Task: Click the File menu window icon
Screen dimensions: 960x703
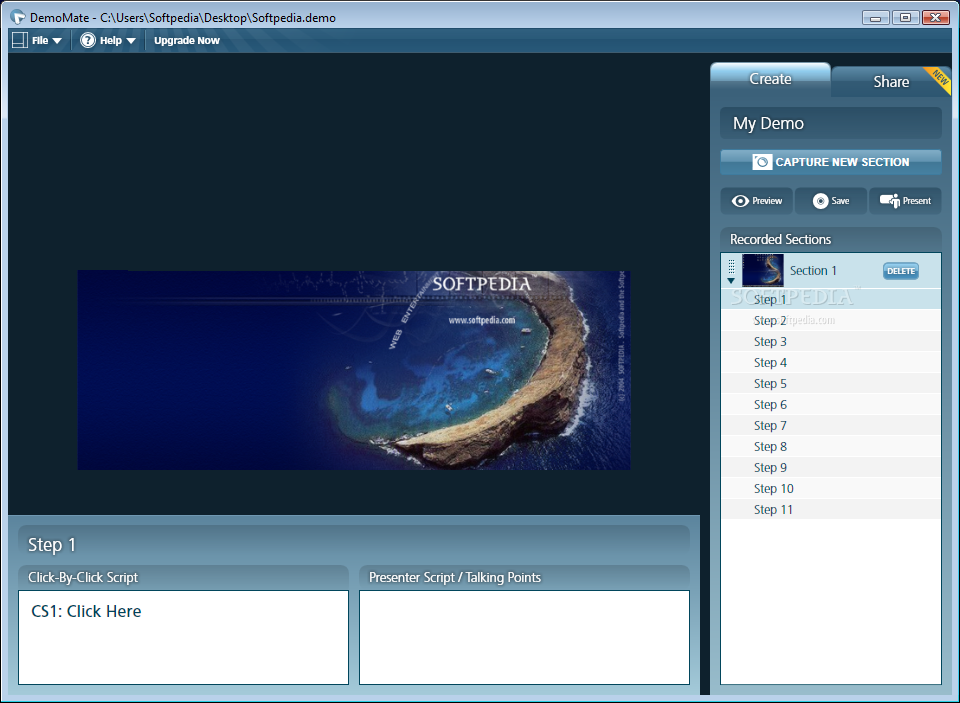Action: pos(20,40)
